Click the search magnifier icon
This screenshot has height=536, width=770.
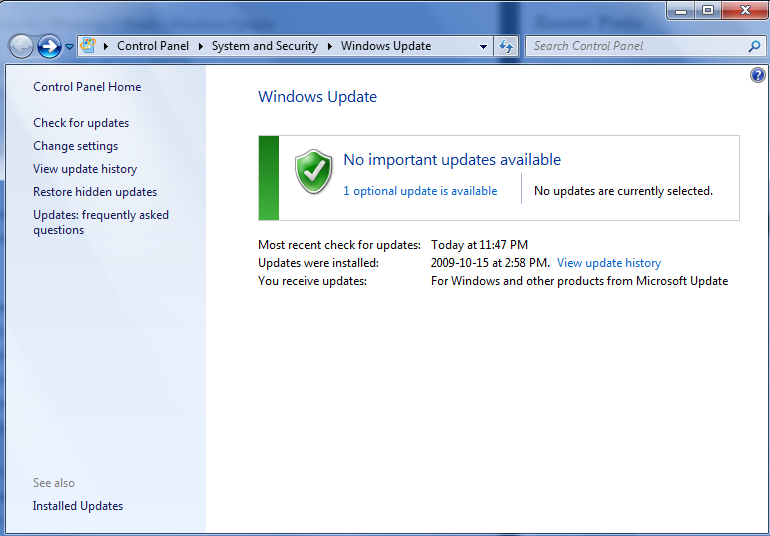pyautogui.click(x=754, y=46)
